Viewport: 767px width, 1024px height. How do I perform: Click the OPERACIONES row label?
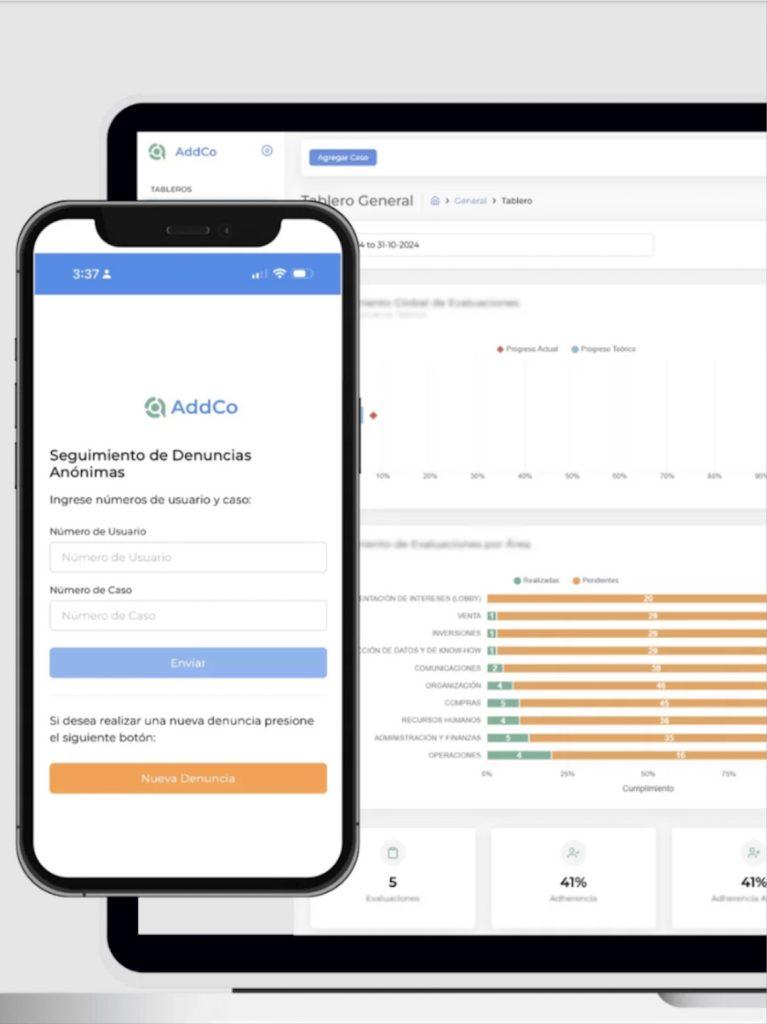(x=454, y=756)
